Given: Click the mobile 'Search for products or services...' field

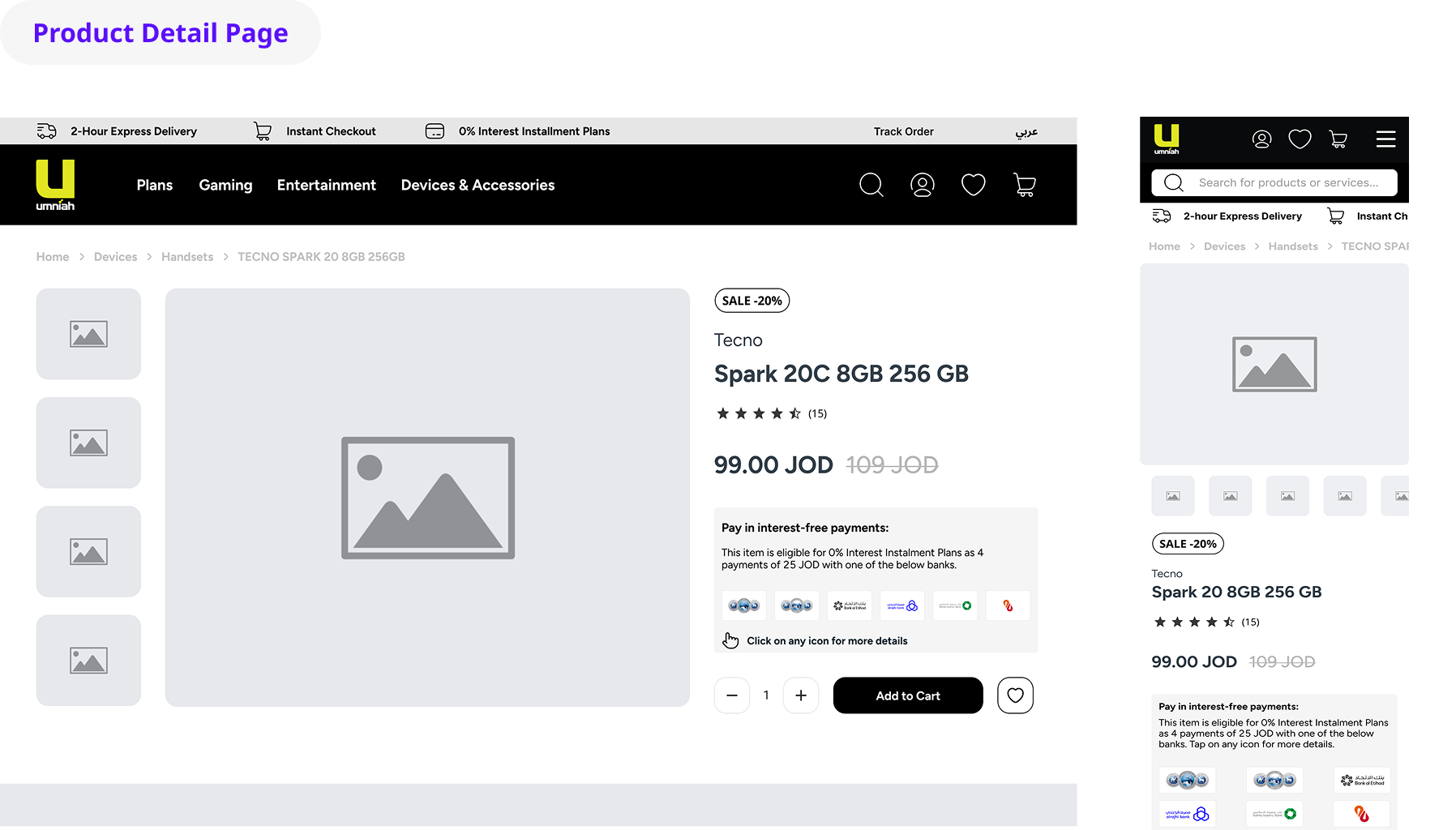Looking at the screenshot, I should 1274,182.
